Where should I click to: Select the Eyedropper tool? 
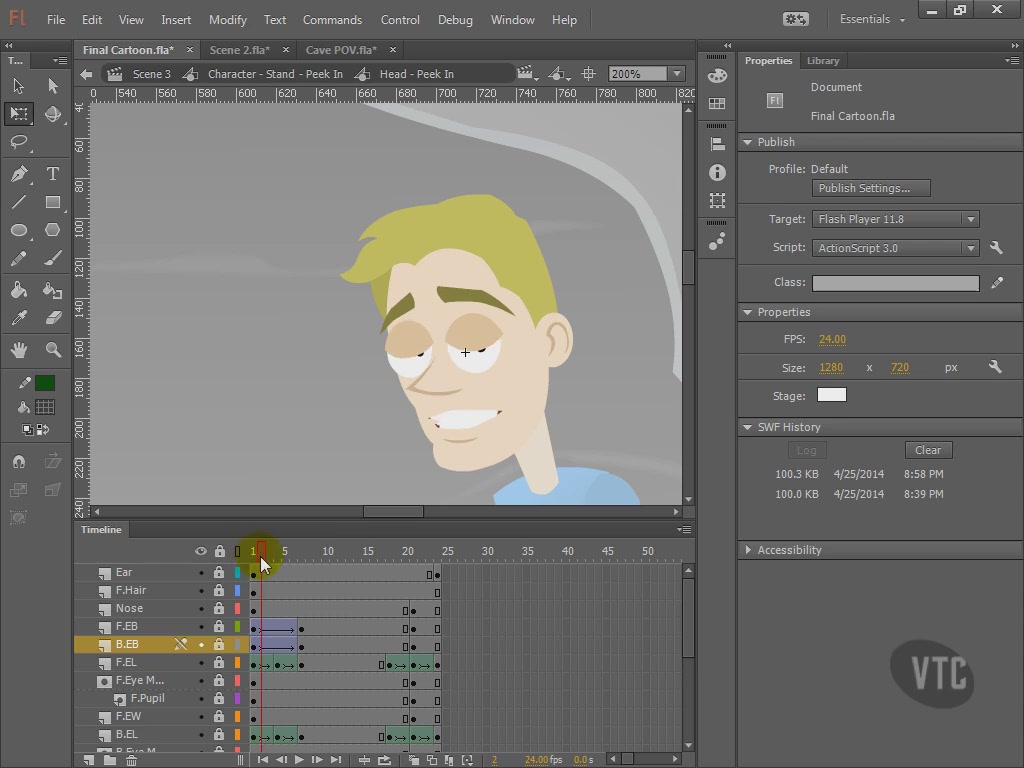(x=18, y=318)
